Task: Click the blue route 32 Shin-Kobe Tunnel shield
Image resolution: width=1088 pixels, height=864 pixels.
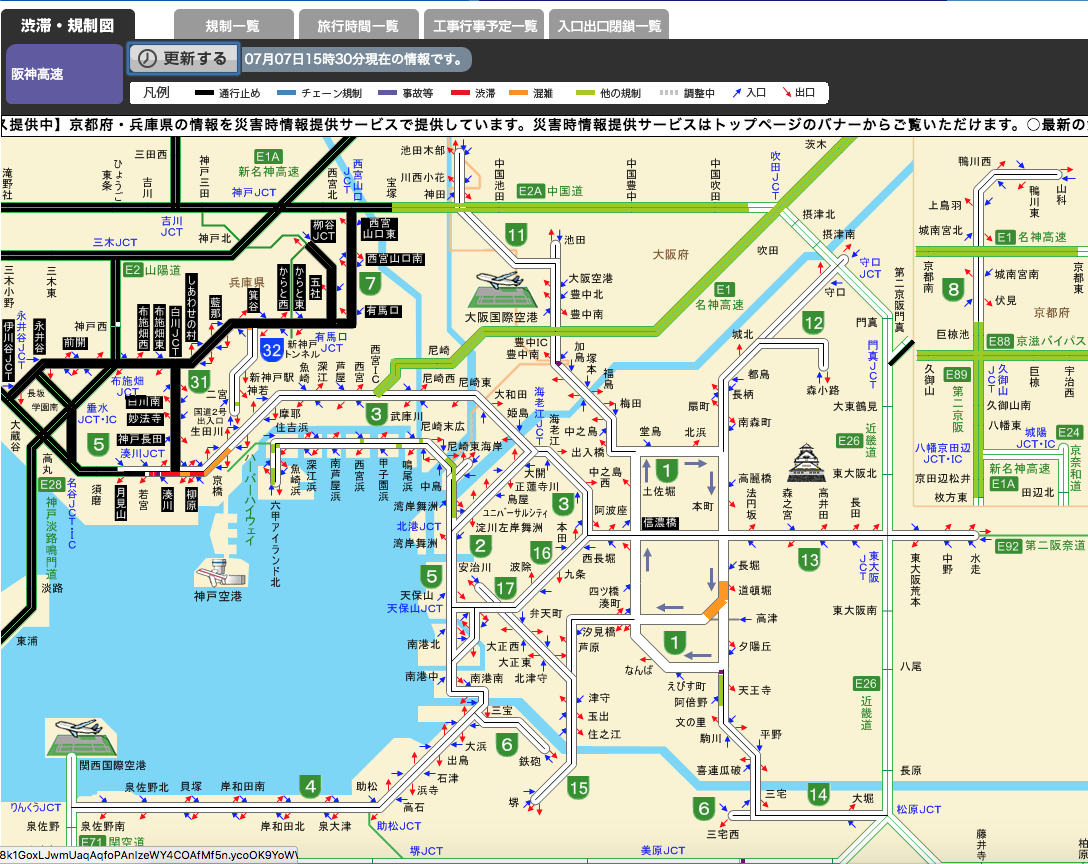Action: coord(270,350)
